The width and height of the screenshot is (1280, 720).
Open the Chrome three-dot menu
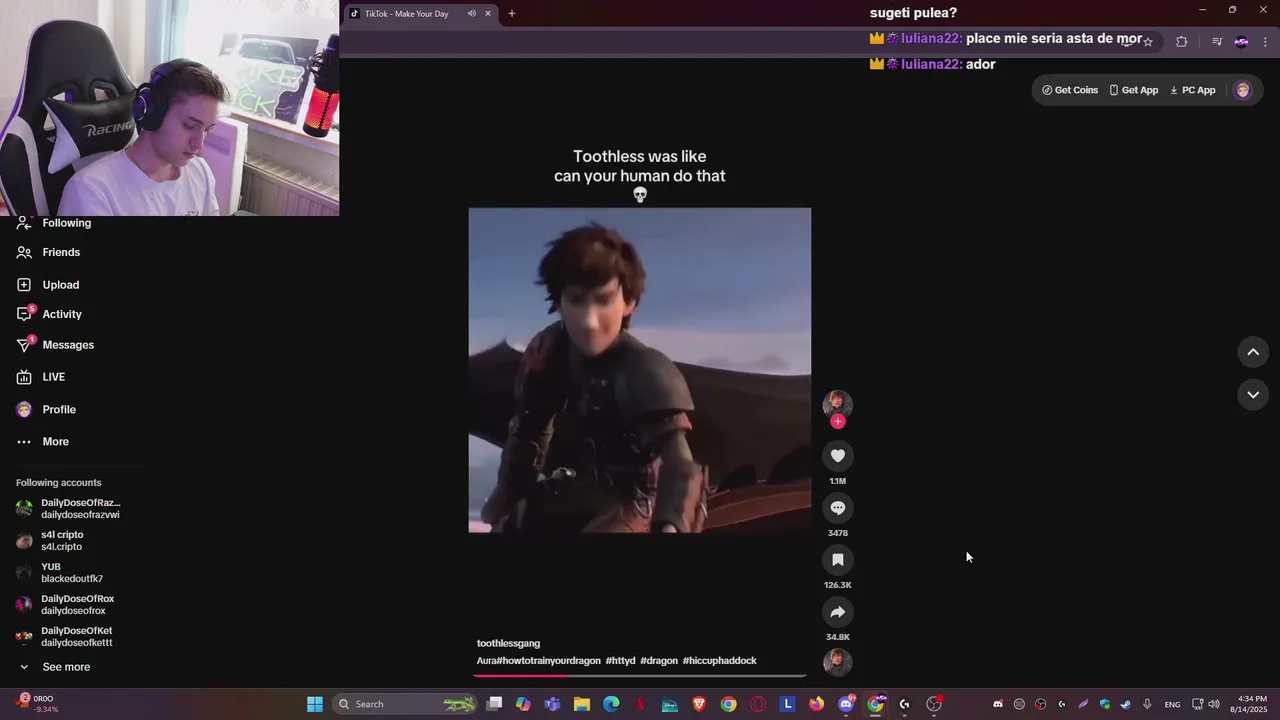[x=1266, y=42]
